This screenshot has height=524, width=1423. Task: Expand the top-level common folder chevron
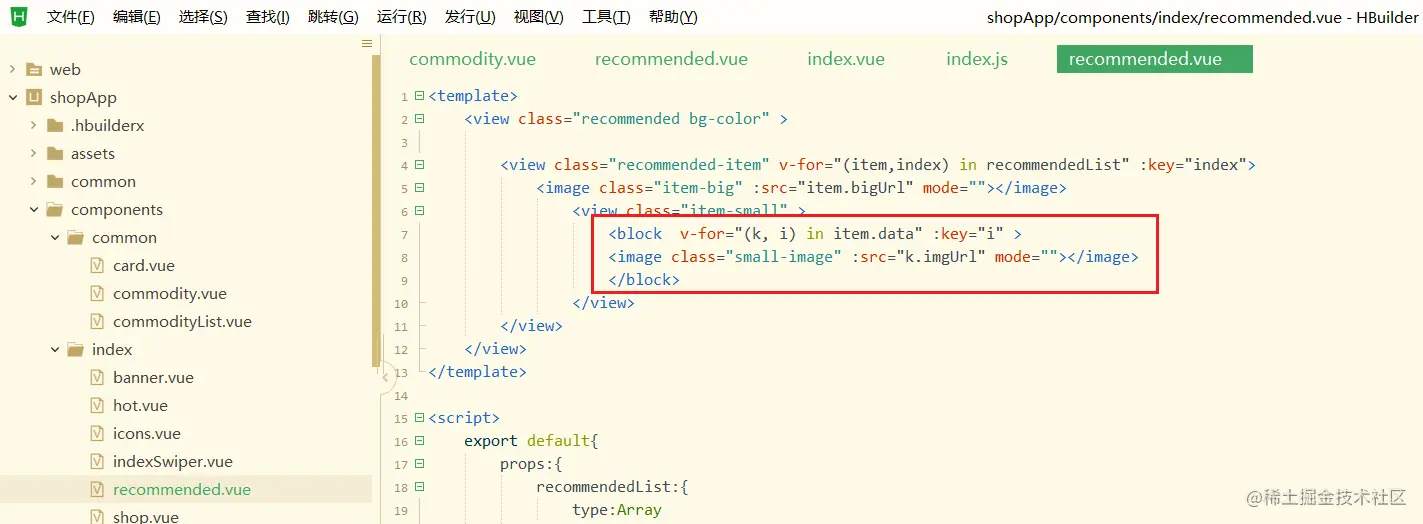click(x=33, y=181)
